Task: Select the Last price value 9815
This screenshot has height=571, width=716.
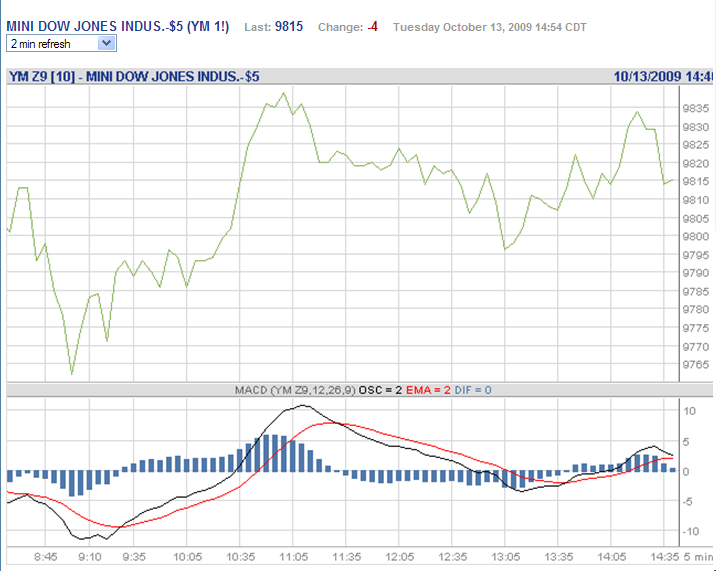Action: click(x=289, y=26)
